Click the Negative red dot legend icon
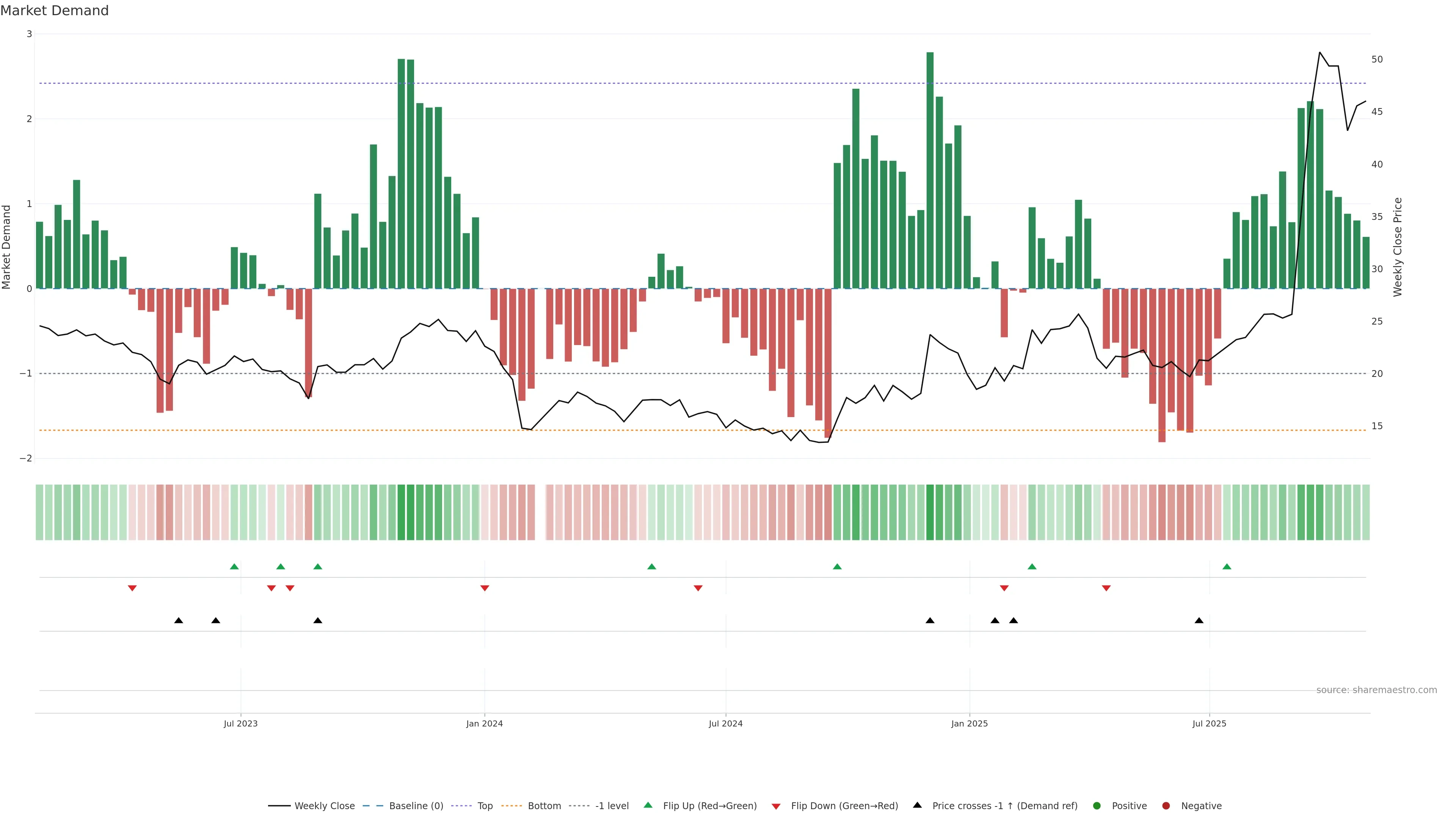The image size is (1456, 819). (1166, 805)
